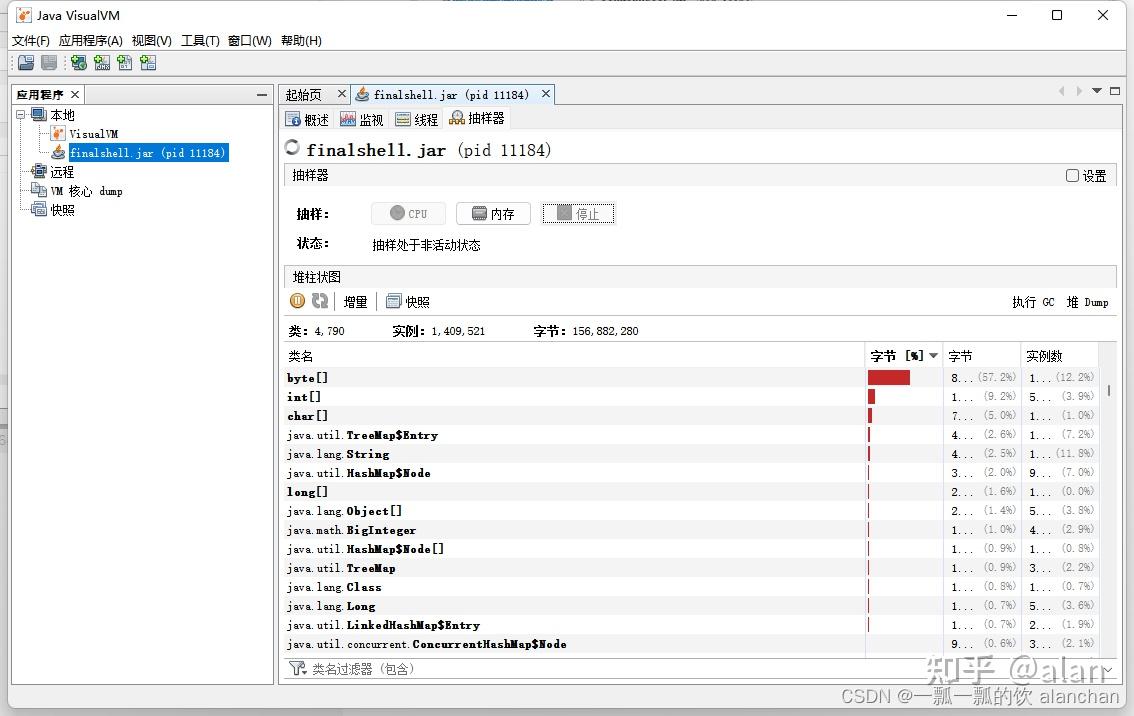The height and width of the screenshot is (716, 1134).
Task: Add a JMX connection from the toolbar
Action: pyautogui.click(x=102, y=63)
